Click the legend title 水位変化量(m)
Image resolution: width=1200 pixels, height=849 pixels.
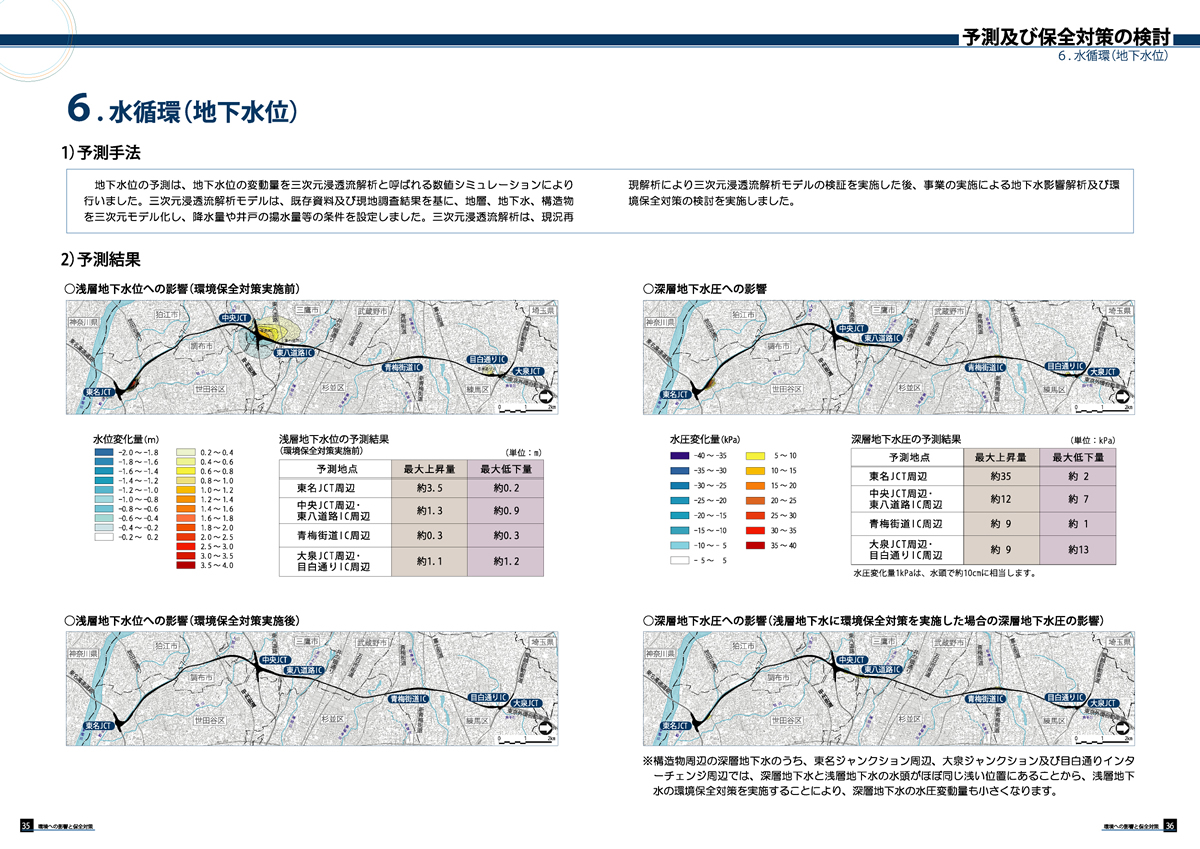point(126,439)
